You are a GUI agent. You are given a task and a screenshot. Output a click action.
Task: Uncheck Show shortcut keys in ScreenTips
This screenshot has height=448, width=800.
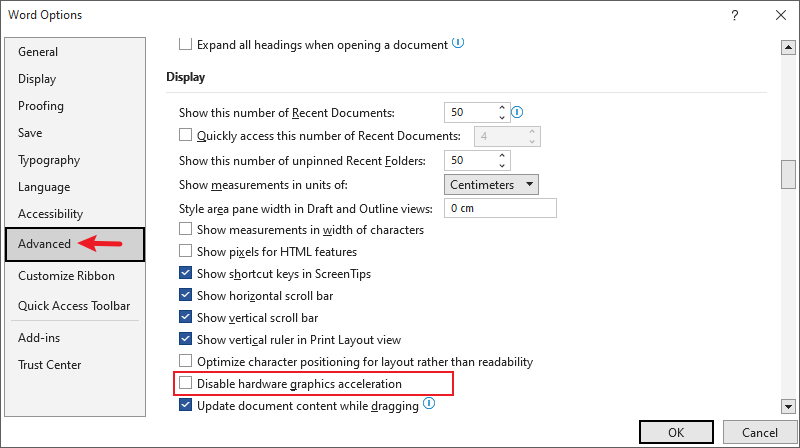coord(185,272)
